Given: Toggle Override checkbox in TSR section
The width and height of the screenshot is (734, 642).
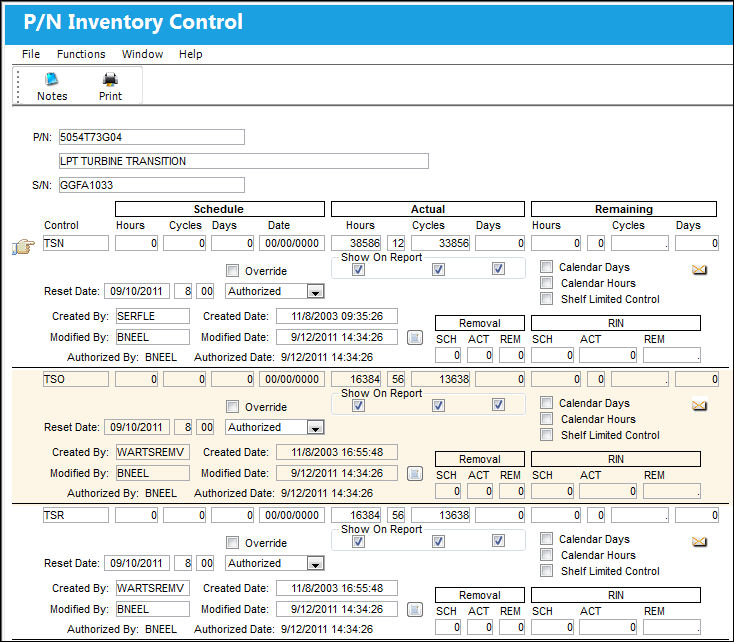Looking at the screenshot, I should 232,542.
